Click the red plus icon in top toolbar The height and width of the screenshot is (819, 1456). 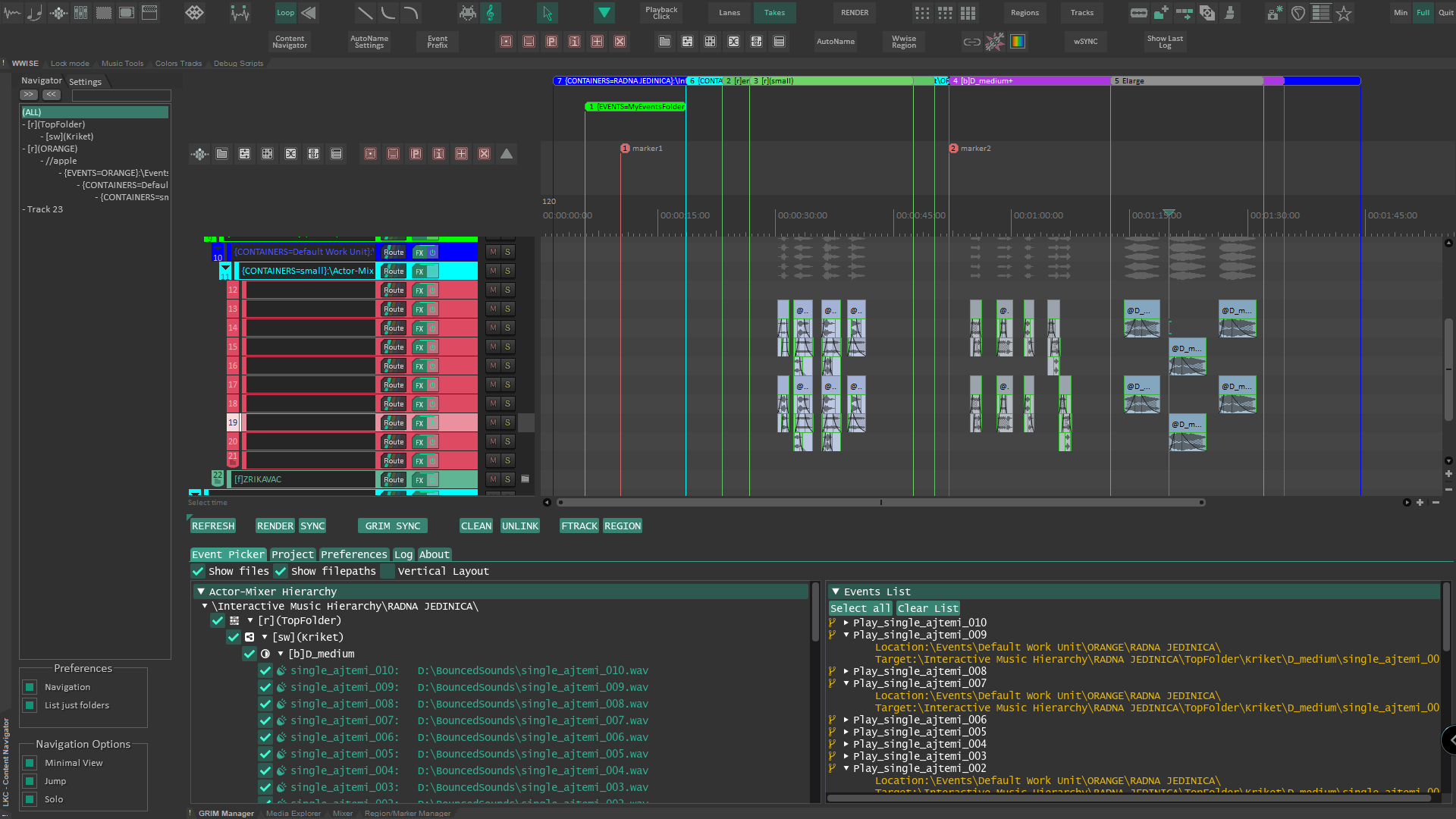click(x=597, y=42)
